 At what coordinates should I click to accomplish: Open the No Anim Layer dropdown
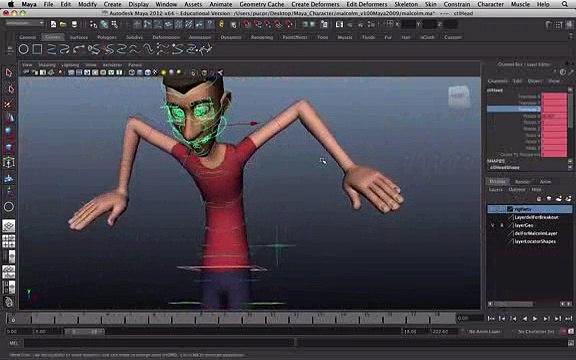485,331
